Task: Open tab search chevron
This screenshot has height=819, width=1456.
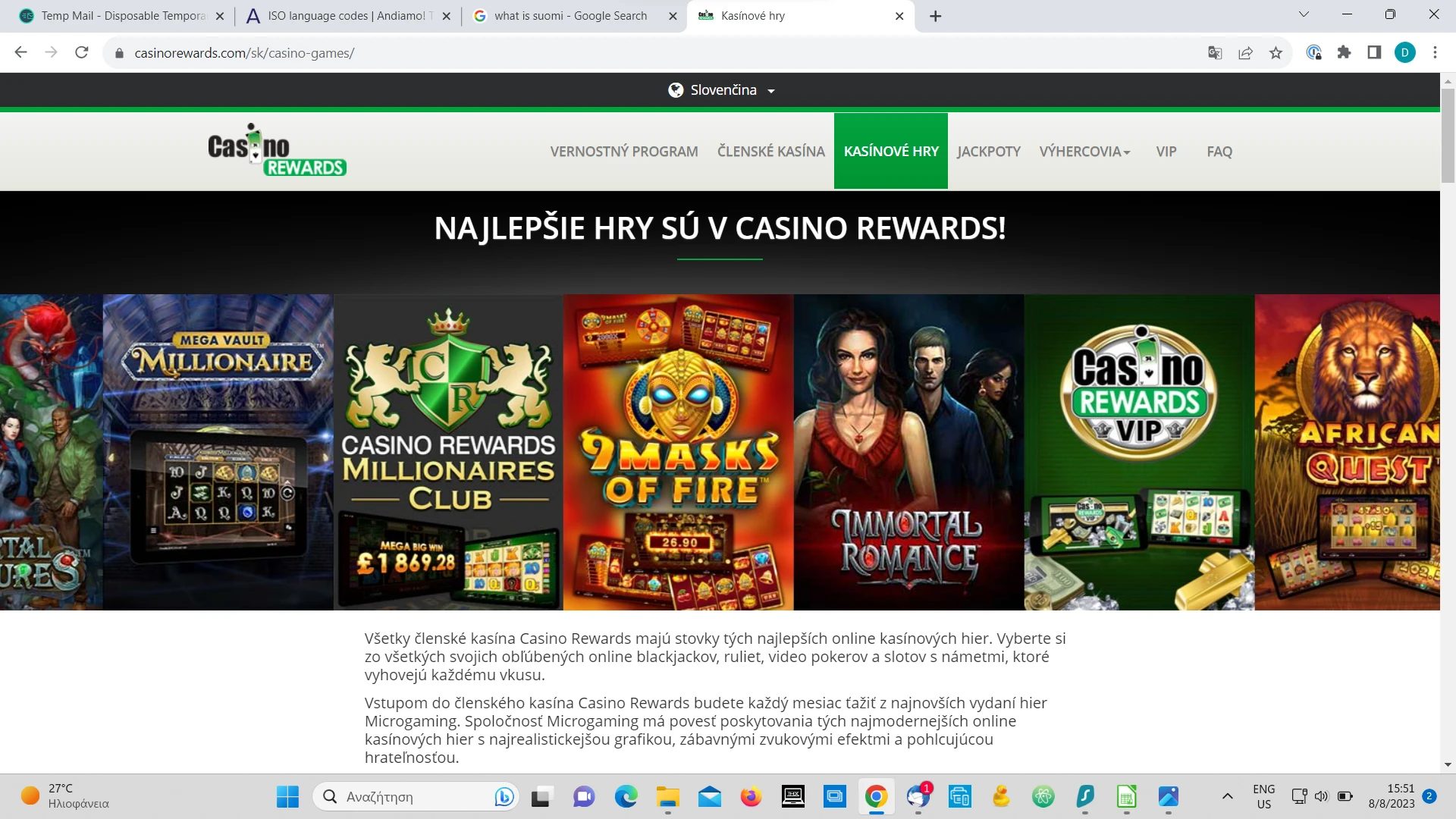Action: 1304,14
